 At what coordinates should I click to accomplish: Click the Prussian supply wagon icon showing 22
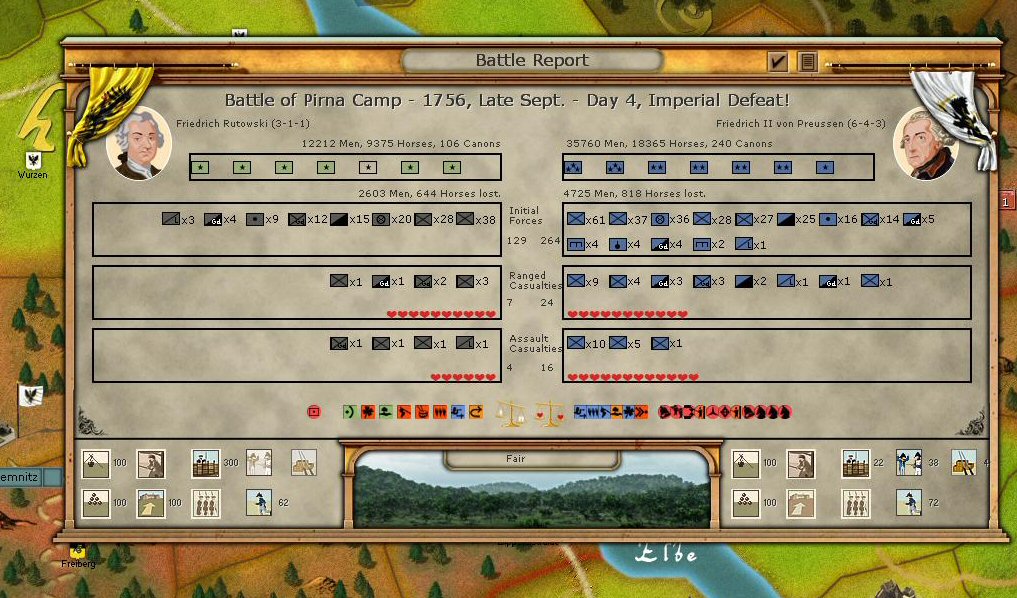(855, 463)
